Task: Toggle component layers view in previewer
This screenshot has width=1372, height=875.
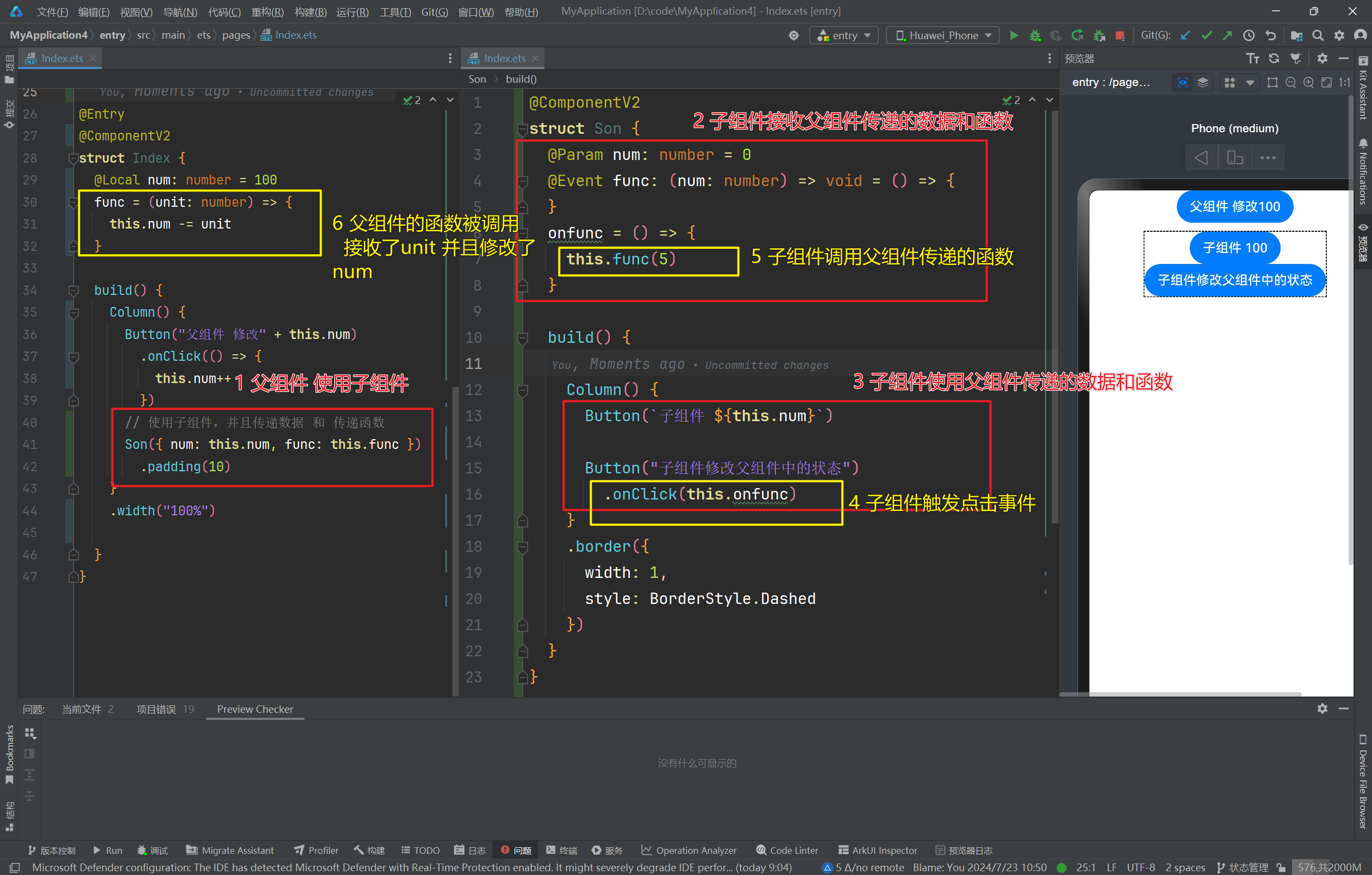Action: (1203, 83)
